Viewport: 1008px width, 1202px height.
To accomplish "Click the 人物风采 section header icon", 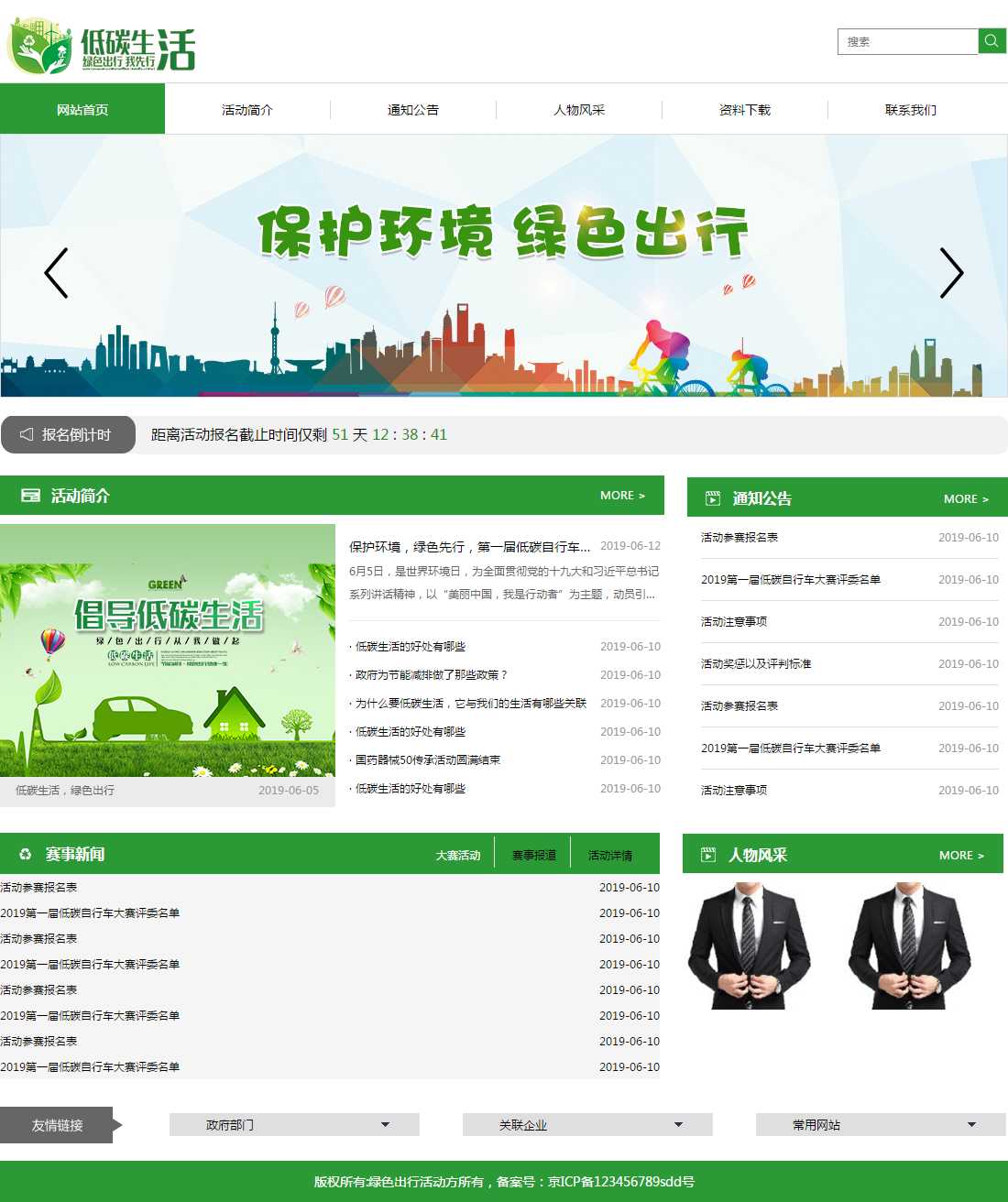I will pyautogui.click(x=708, y=855).
